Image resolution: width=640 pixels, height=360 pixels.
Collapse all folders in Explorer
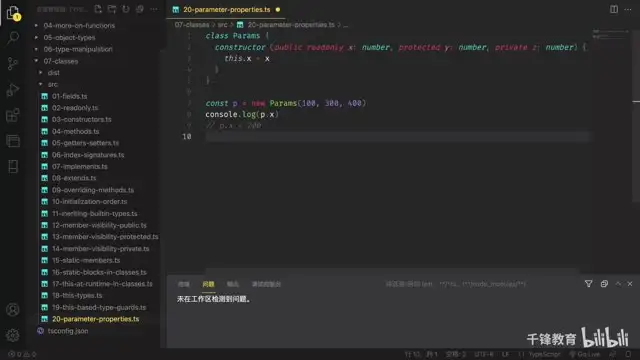pyautogui.click(x=140, y=9)
